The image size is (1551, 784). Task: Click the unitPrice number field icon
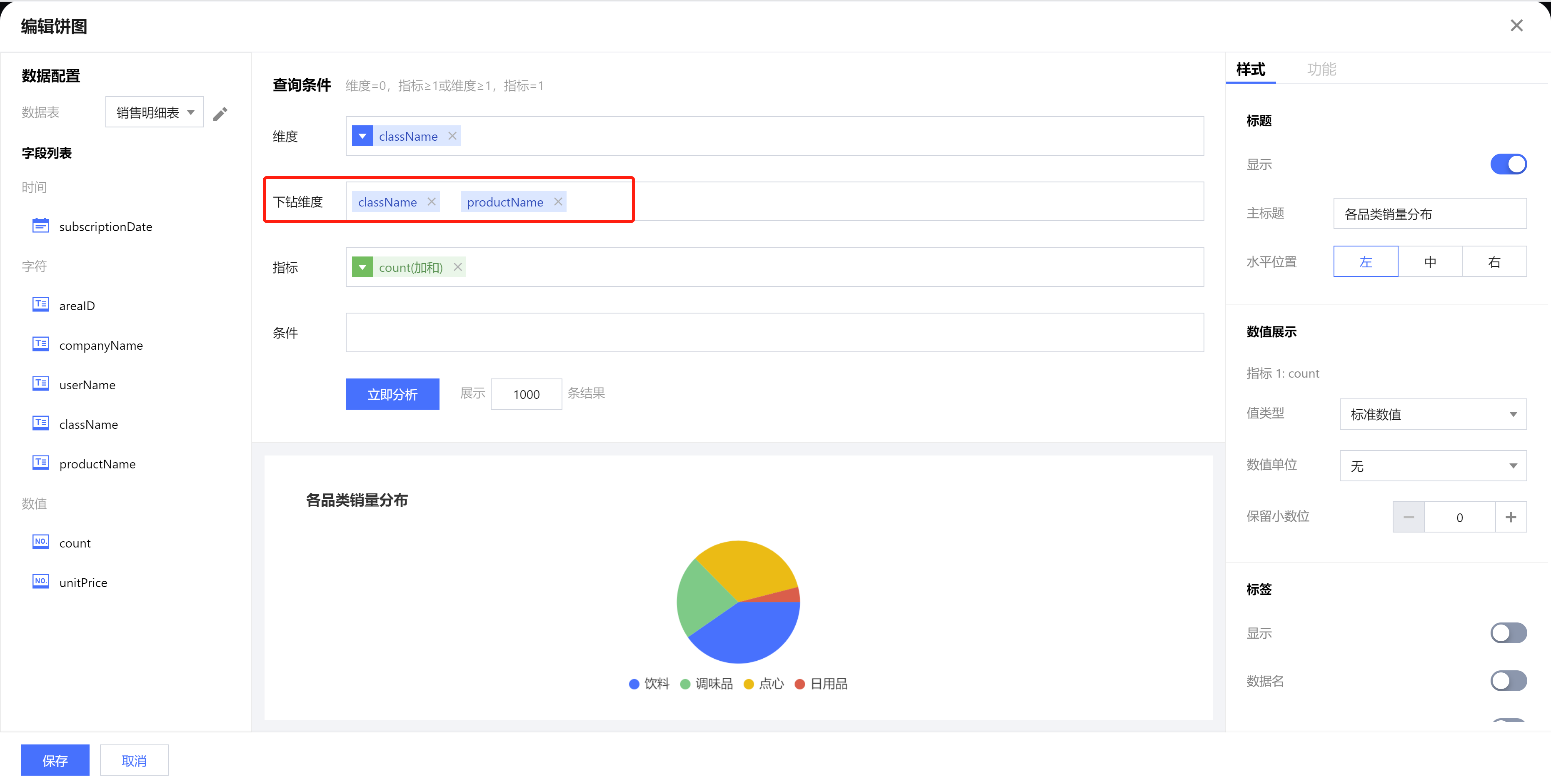pyautogui.click(x=40, y=582)
